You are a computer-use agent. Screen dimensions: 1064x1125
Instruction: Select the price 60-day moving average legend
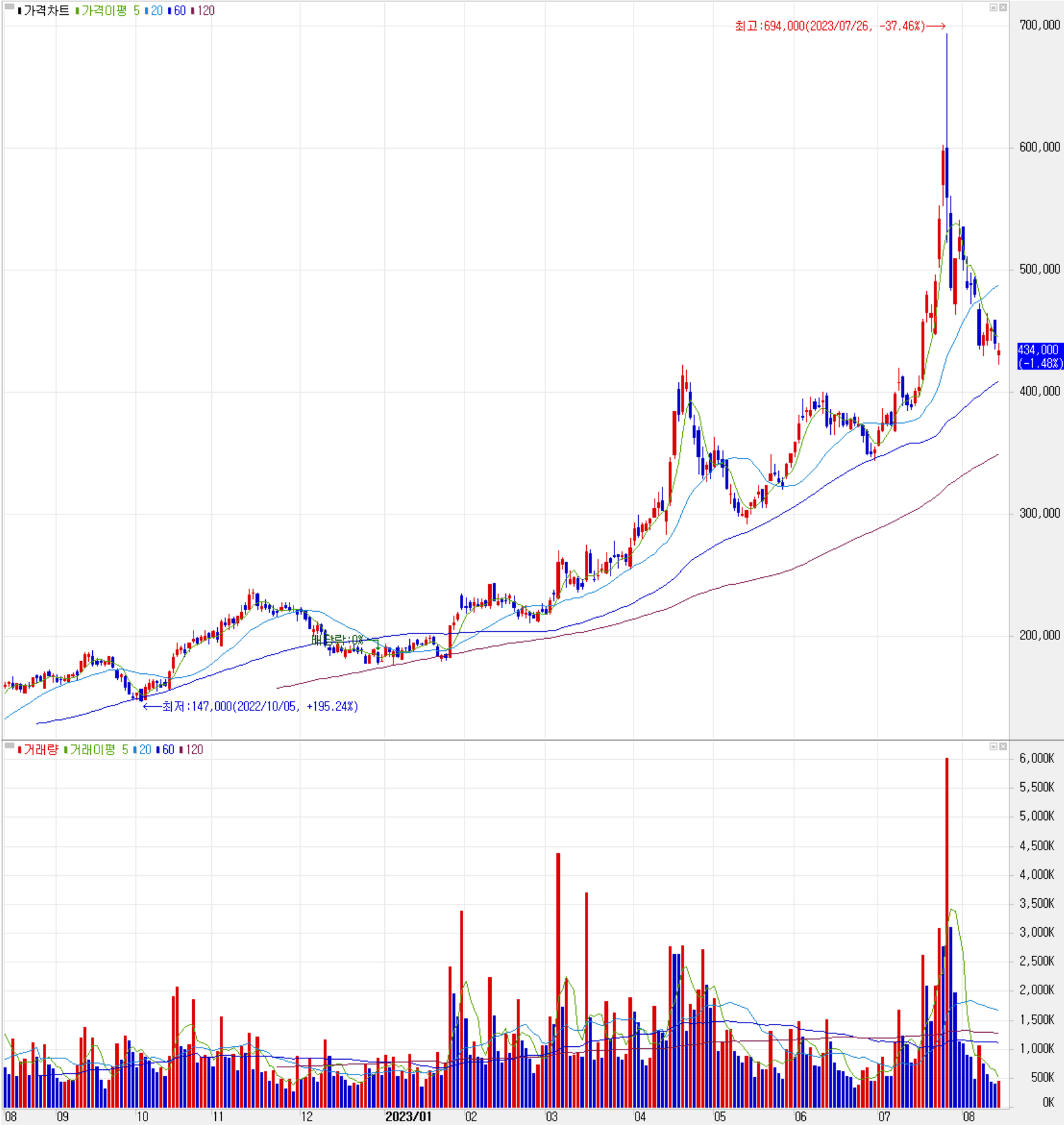(177, 11)
